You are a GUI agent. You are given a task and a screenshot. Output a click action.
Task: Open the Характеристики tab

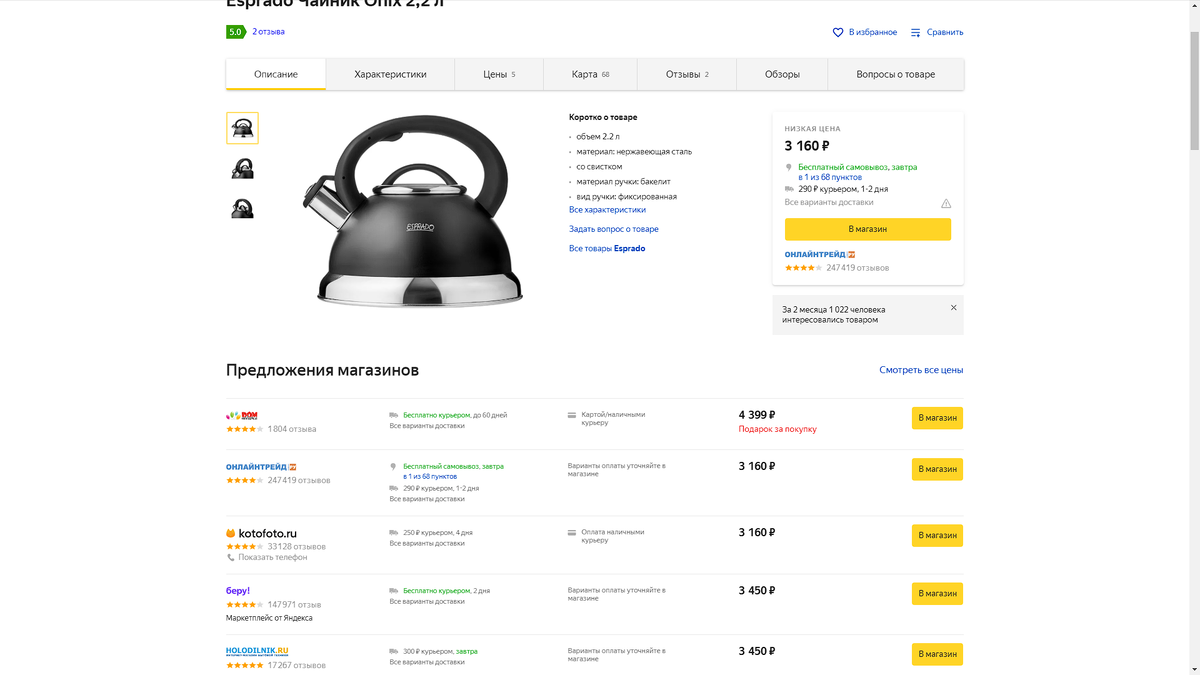[x=390, y=74]
